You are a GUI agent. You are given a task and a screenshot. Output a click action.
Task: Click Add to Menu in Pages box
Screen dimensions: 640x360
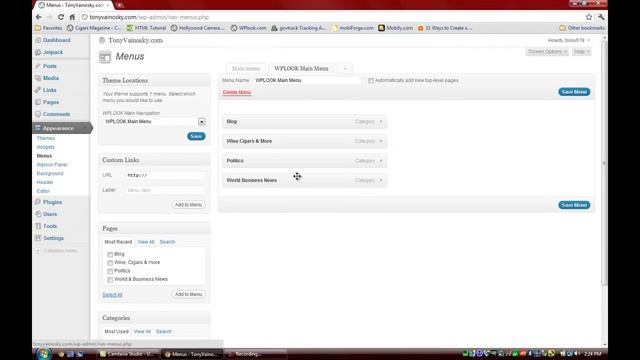click(188, 294)
